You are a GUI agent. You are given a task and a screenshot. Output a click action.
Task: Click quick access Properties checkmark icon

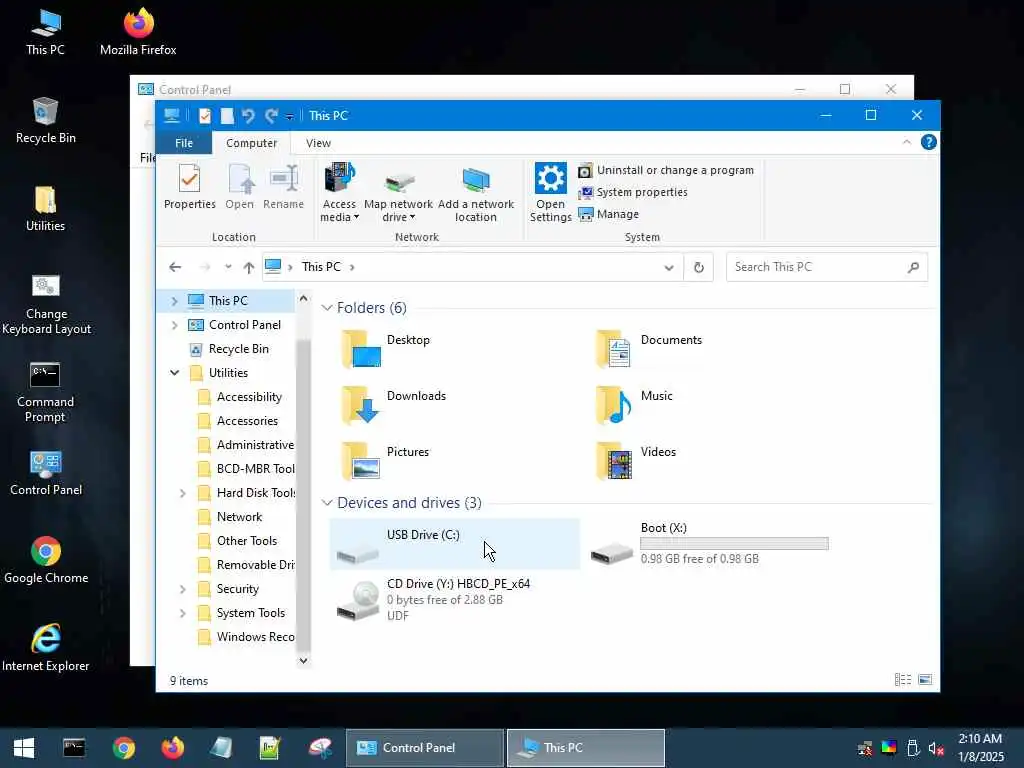(204, 116)
